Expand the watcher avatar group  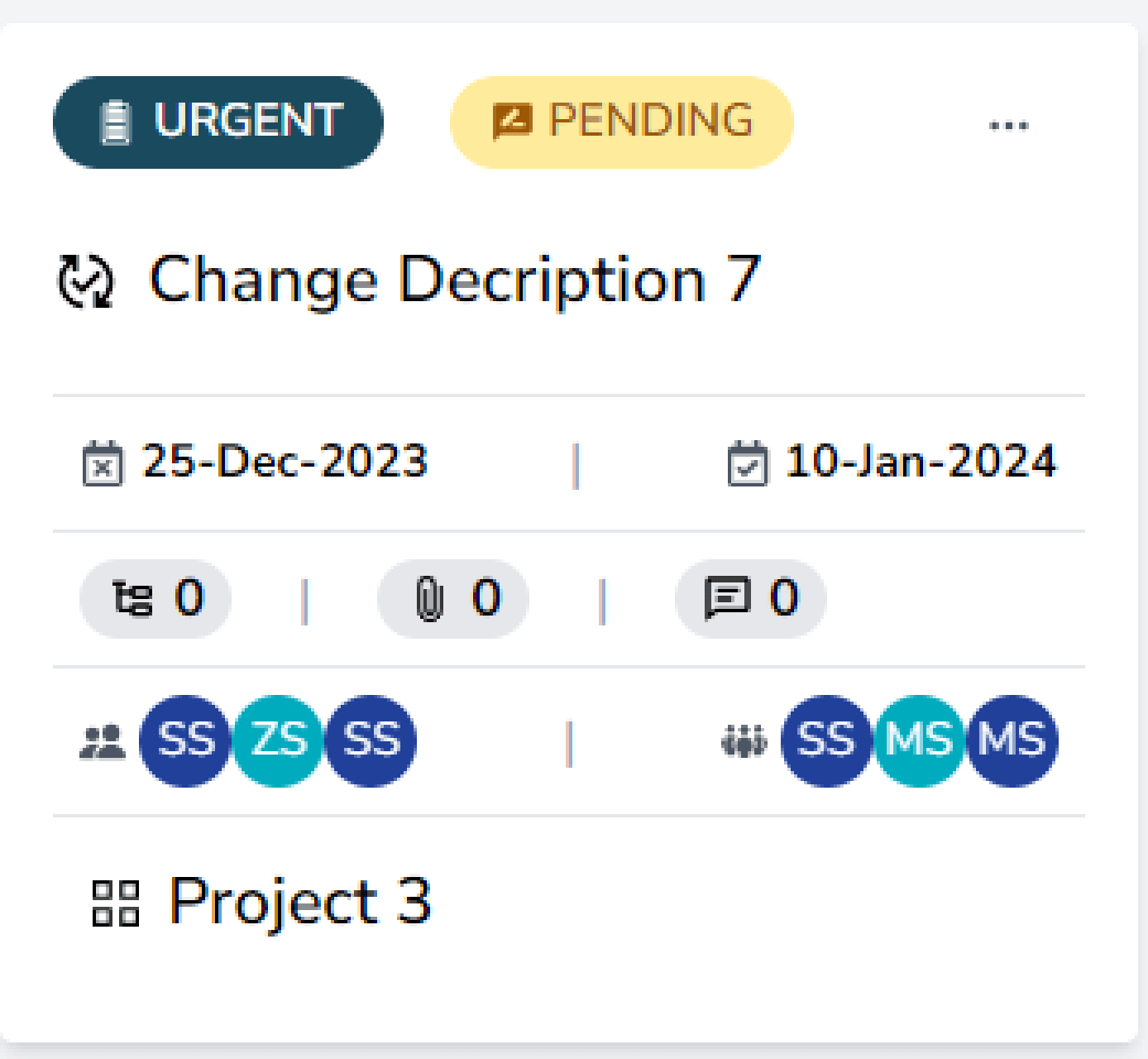pyautogui.click(x=918, y=740)
